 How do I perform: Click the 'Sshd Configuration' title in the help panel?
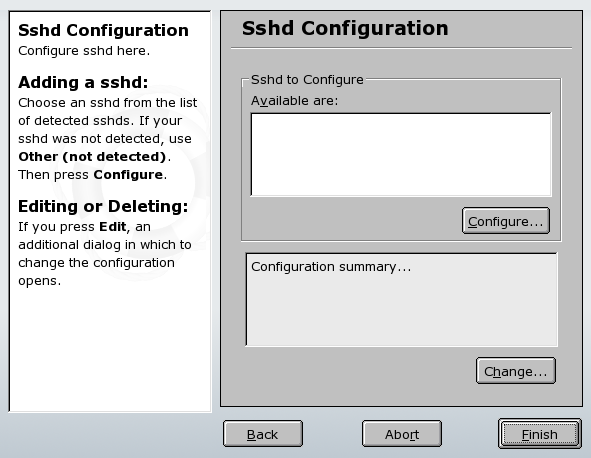click(103, 30)
